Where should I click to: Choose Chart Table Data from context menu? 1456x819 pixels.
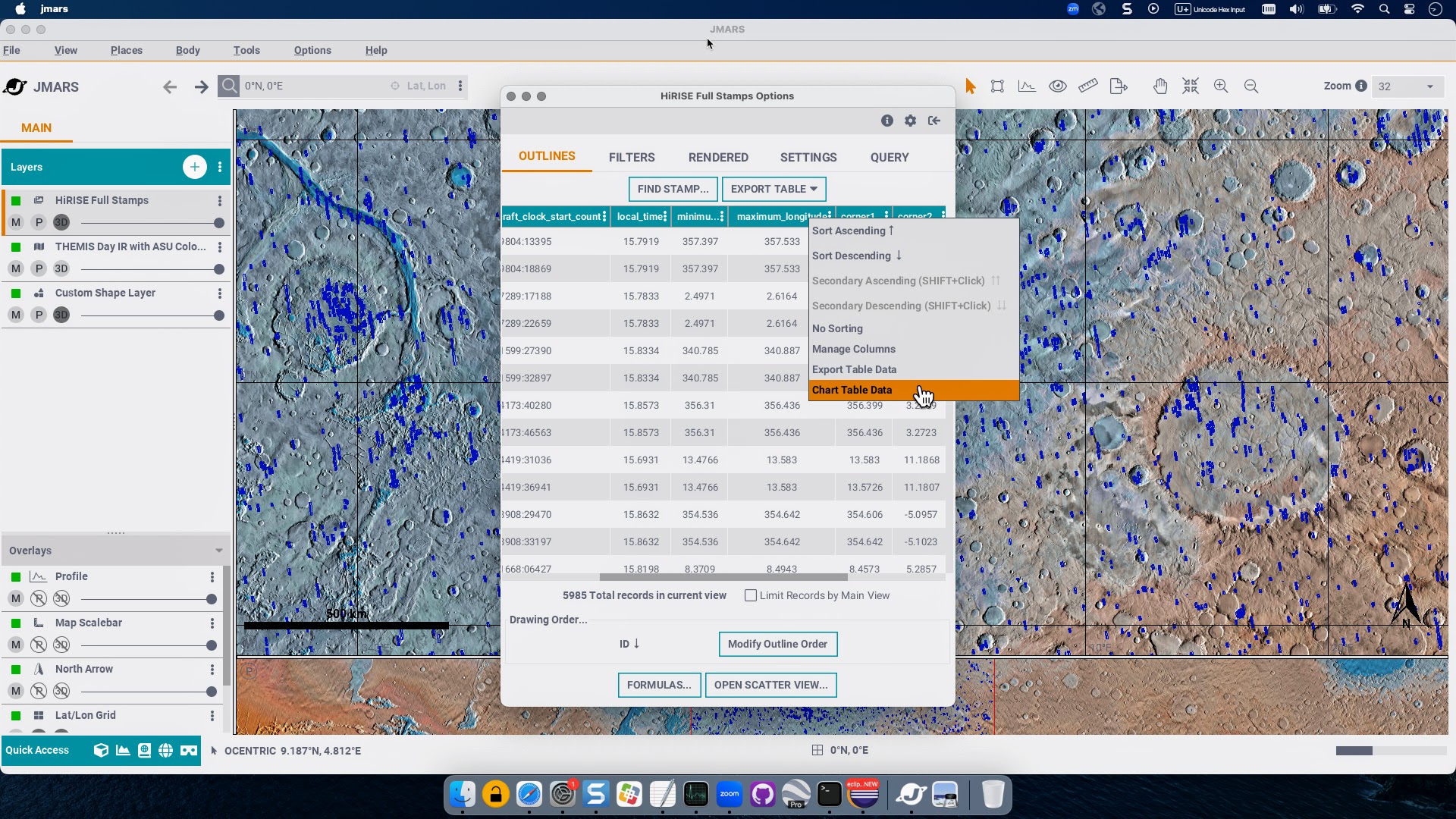914,390
